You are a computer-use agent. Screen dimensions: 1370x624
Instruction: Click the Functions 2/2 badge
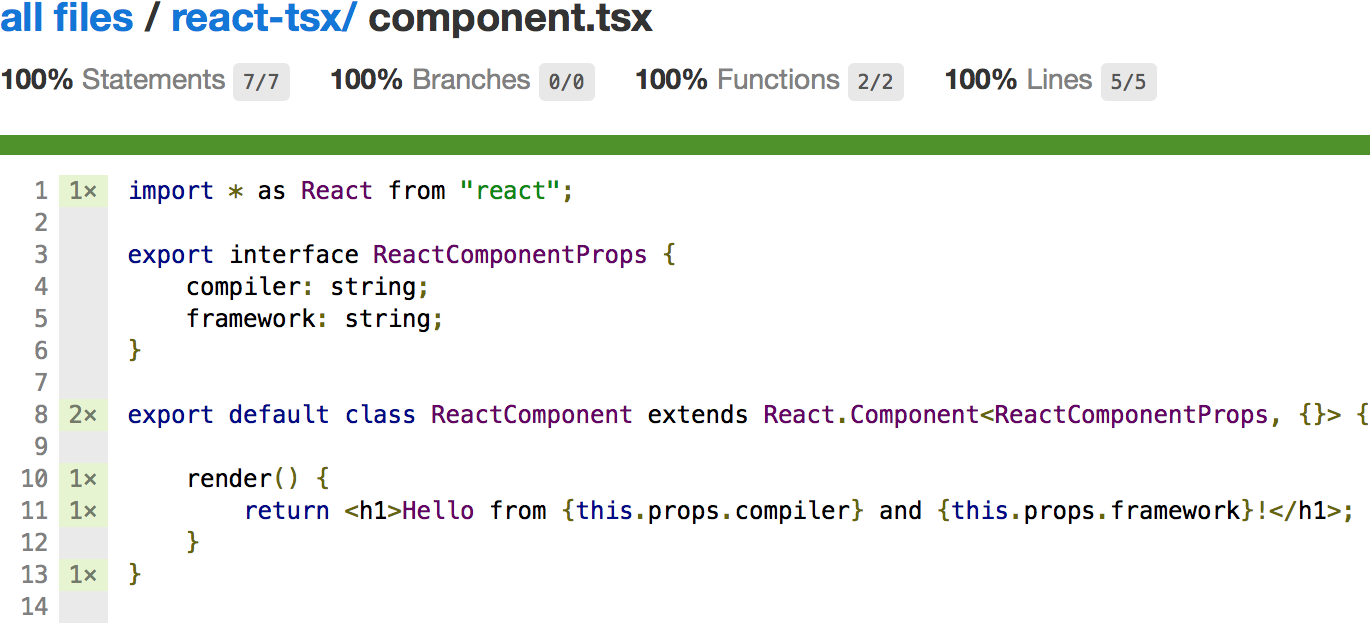tap(875, 83)
